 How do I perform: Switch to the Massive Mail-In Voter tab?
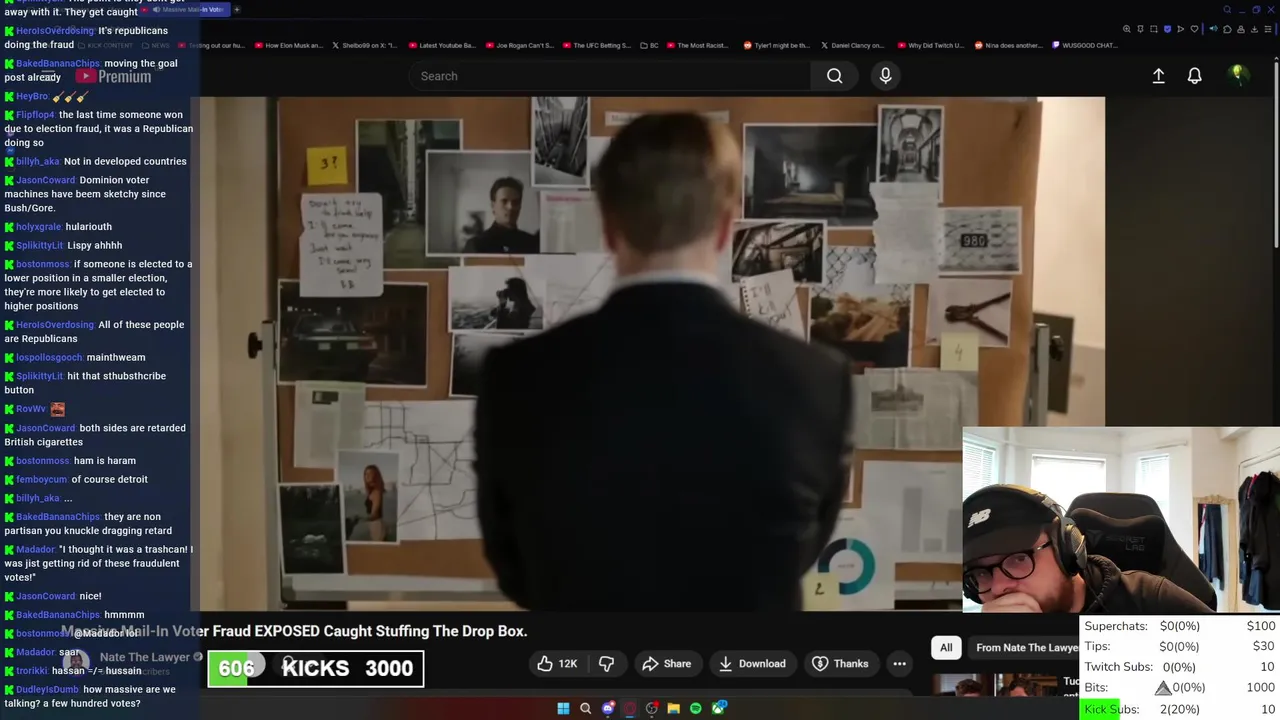(184, 9)
